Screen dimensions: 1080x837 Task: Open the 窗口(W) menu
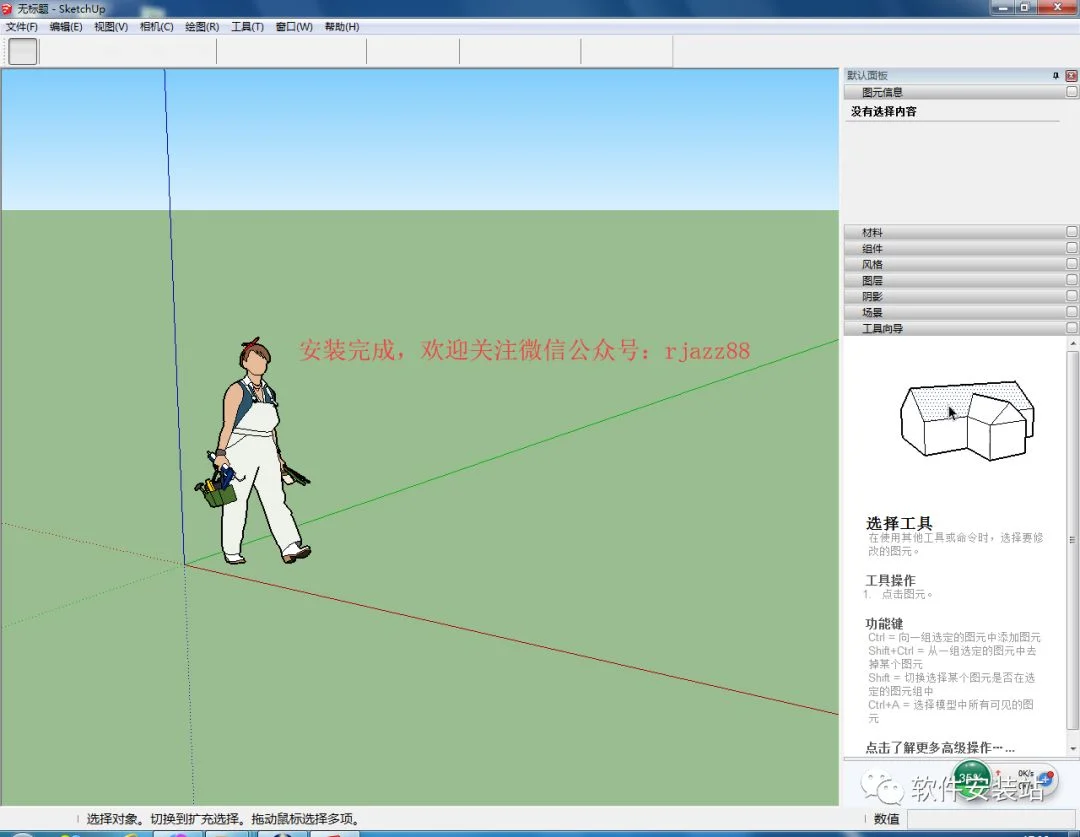click(294, 27)
